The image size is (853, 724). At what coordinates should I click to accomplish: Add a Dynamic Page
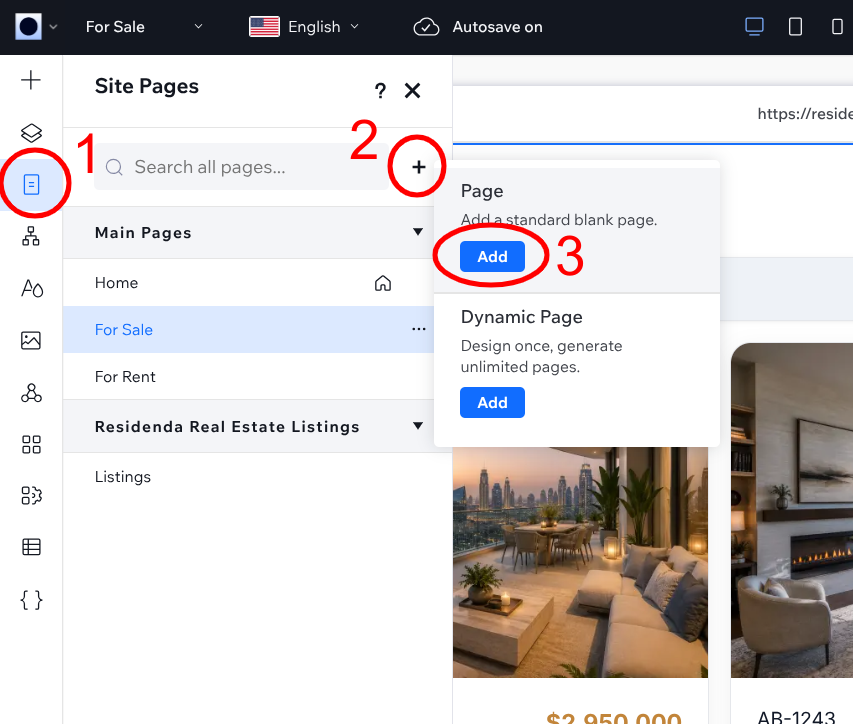pyautogui.click(x=492, y=403)
